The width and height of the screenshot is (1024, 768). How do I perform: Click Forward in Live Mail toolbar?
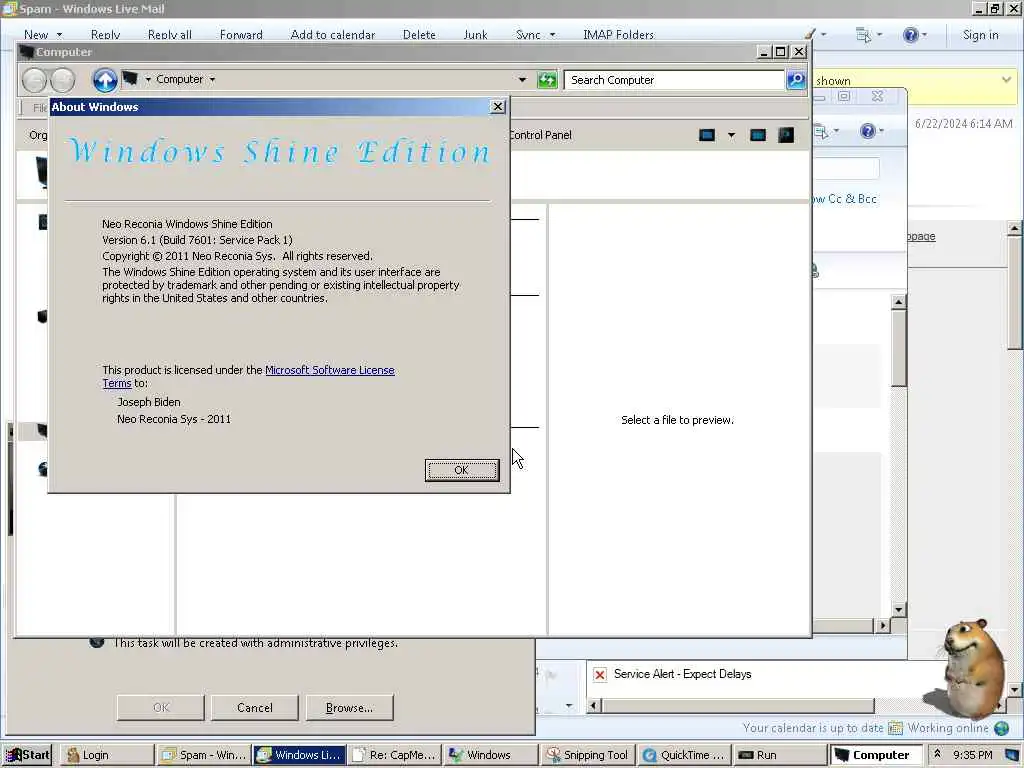pyautogui.click(x=241, y=35)
